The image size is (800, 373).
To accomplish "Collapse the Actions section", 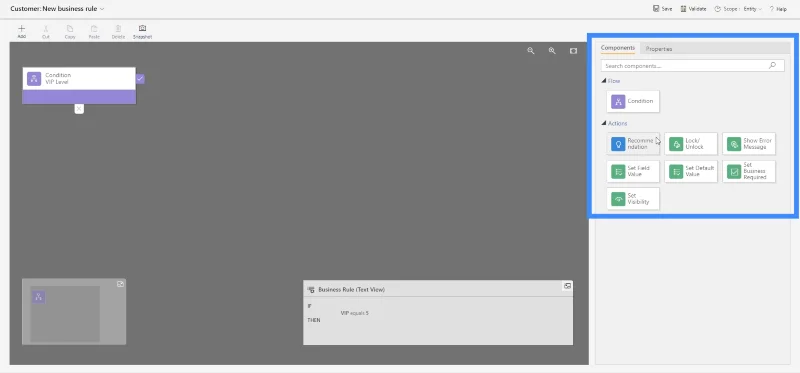I will [x=604, y=123].
